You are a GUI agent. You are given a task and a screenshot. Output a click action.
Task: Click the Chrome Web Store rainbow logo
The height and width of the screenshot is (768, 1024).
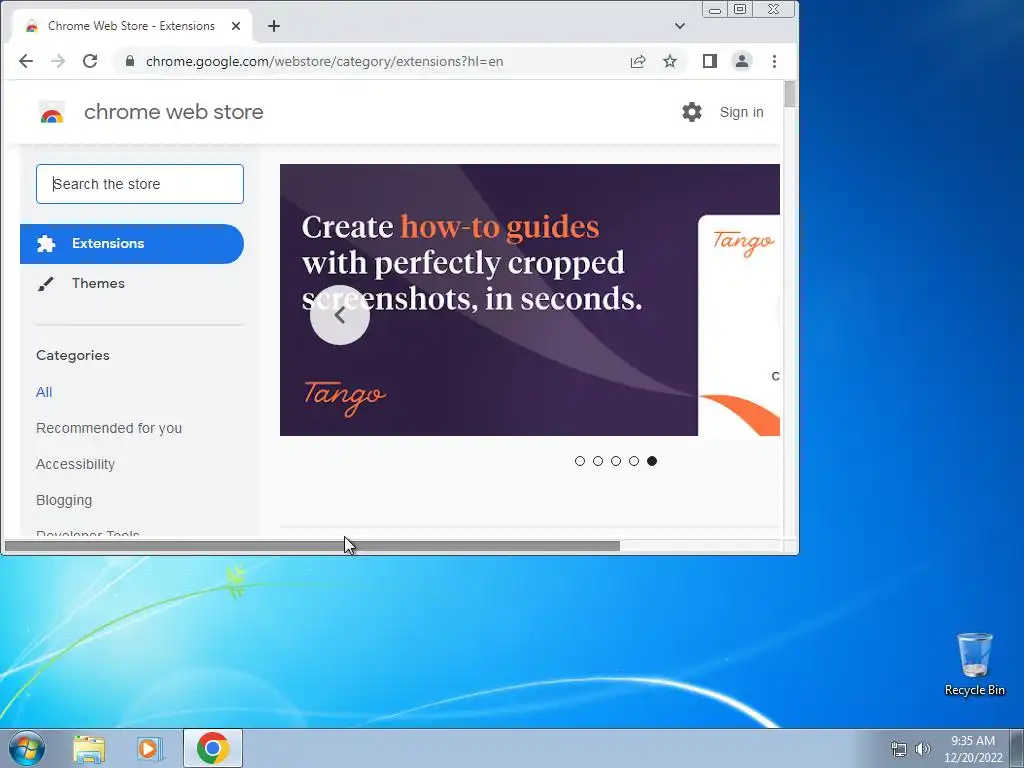[52, 113]
